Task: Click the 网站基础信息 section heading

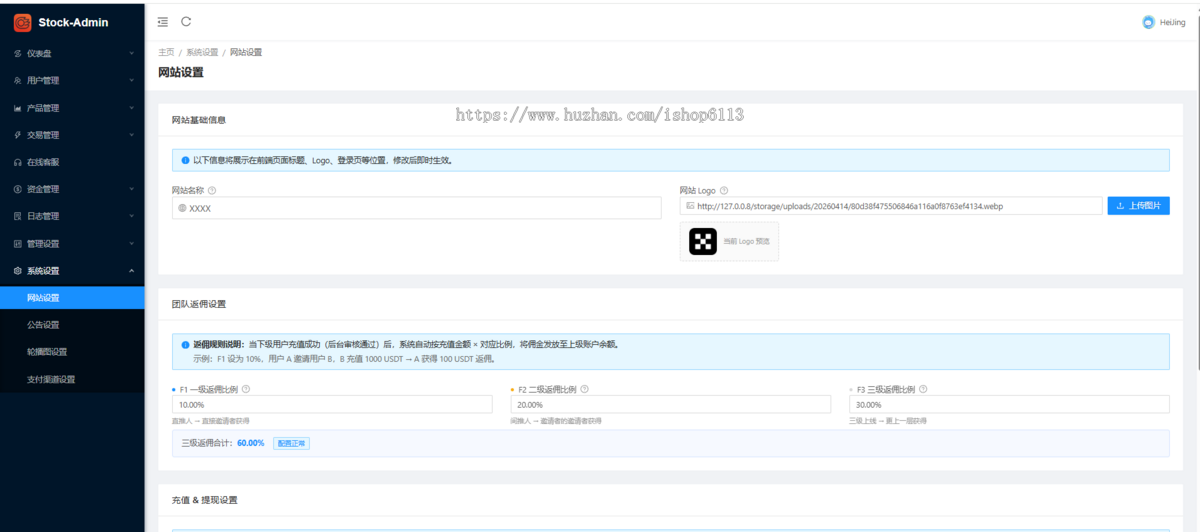Action: [198, 120]
